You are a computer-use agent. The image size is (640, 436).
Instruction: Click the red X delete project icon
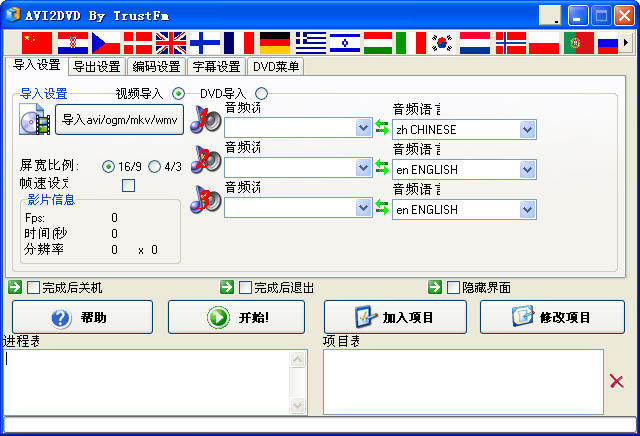[616, 381]
